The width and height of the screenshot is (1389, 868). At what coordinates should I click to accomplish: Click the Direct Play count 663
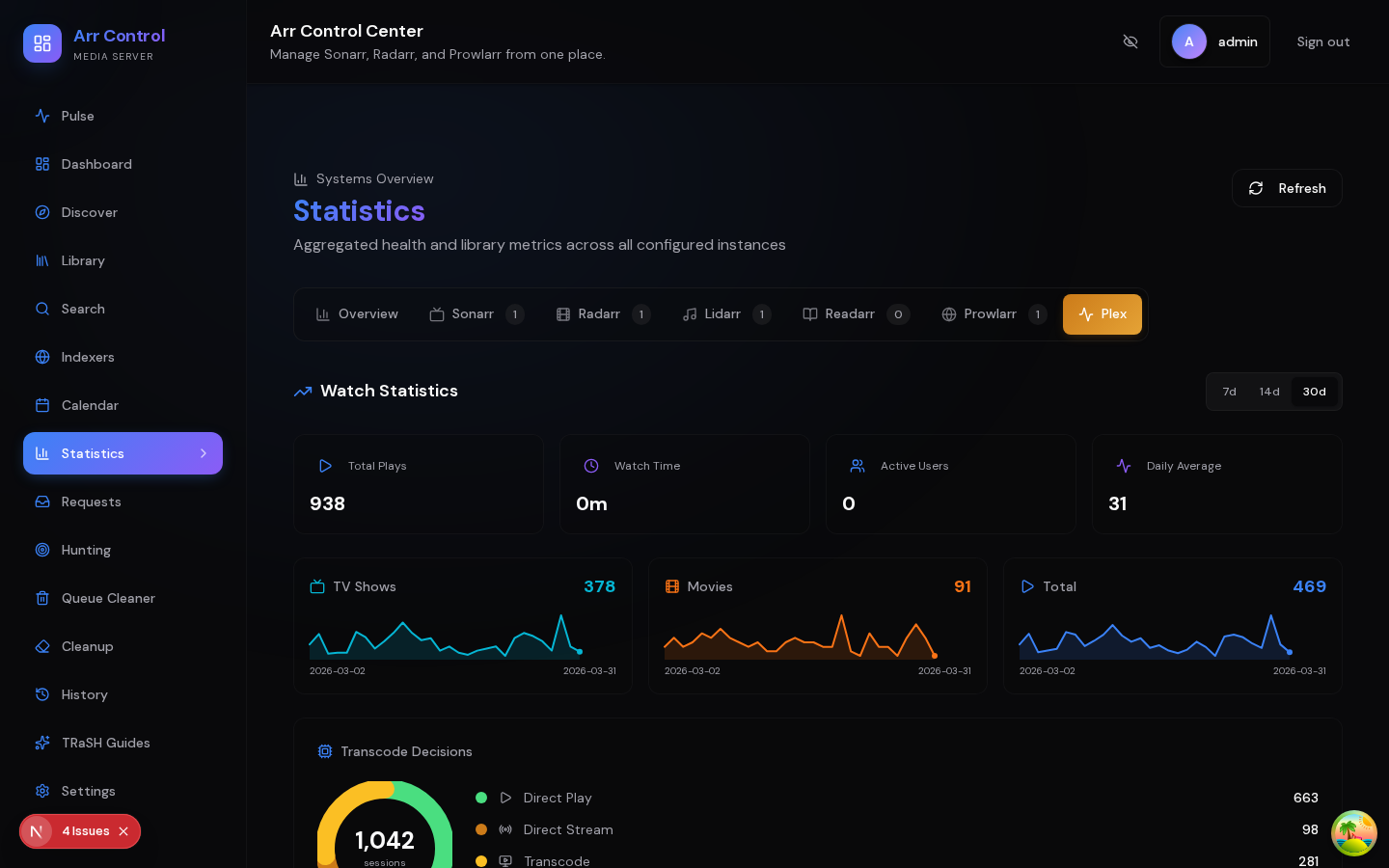1306,798
